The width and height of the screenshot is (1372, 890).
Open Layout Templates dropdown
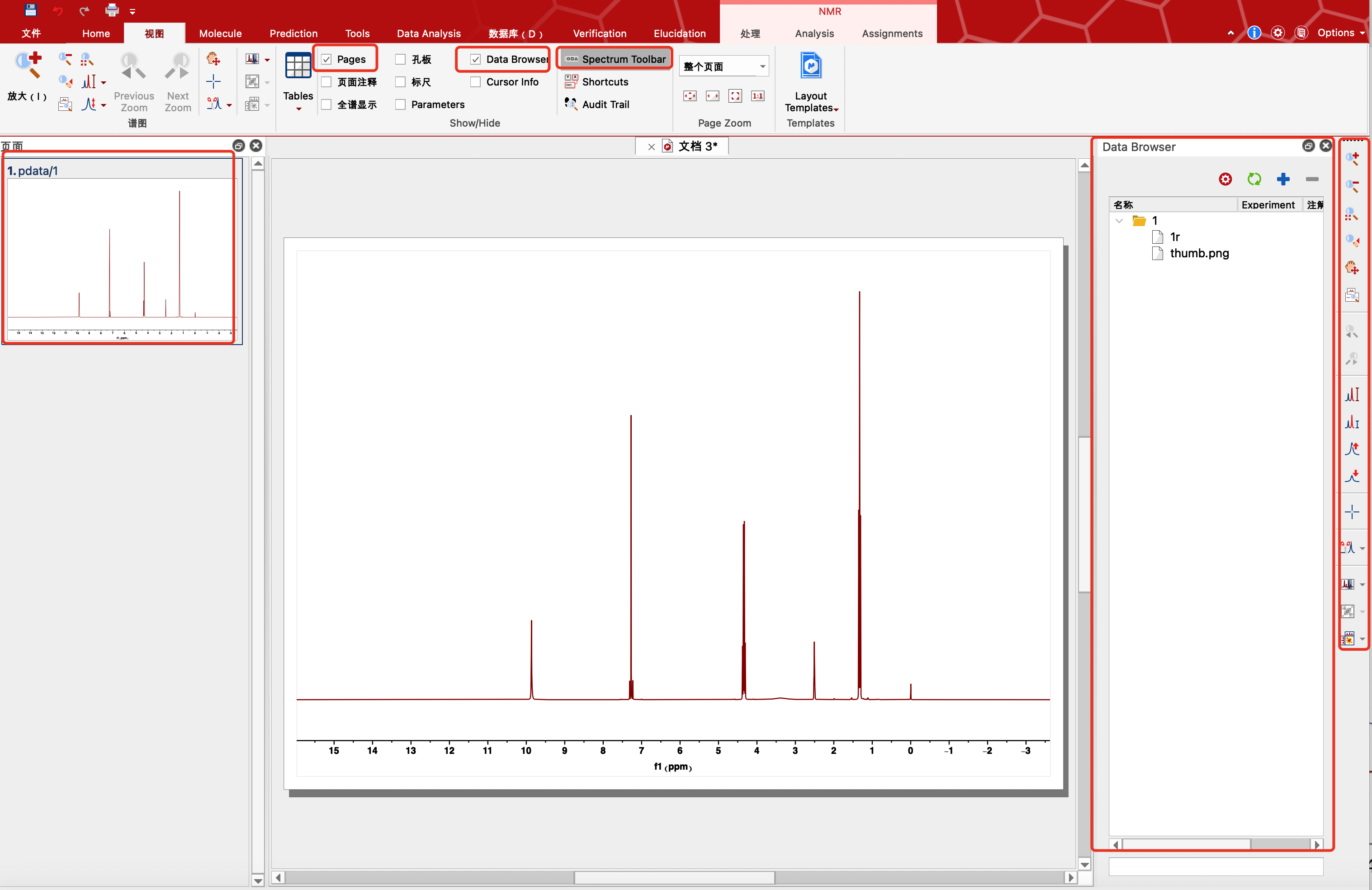coord(811,82)
